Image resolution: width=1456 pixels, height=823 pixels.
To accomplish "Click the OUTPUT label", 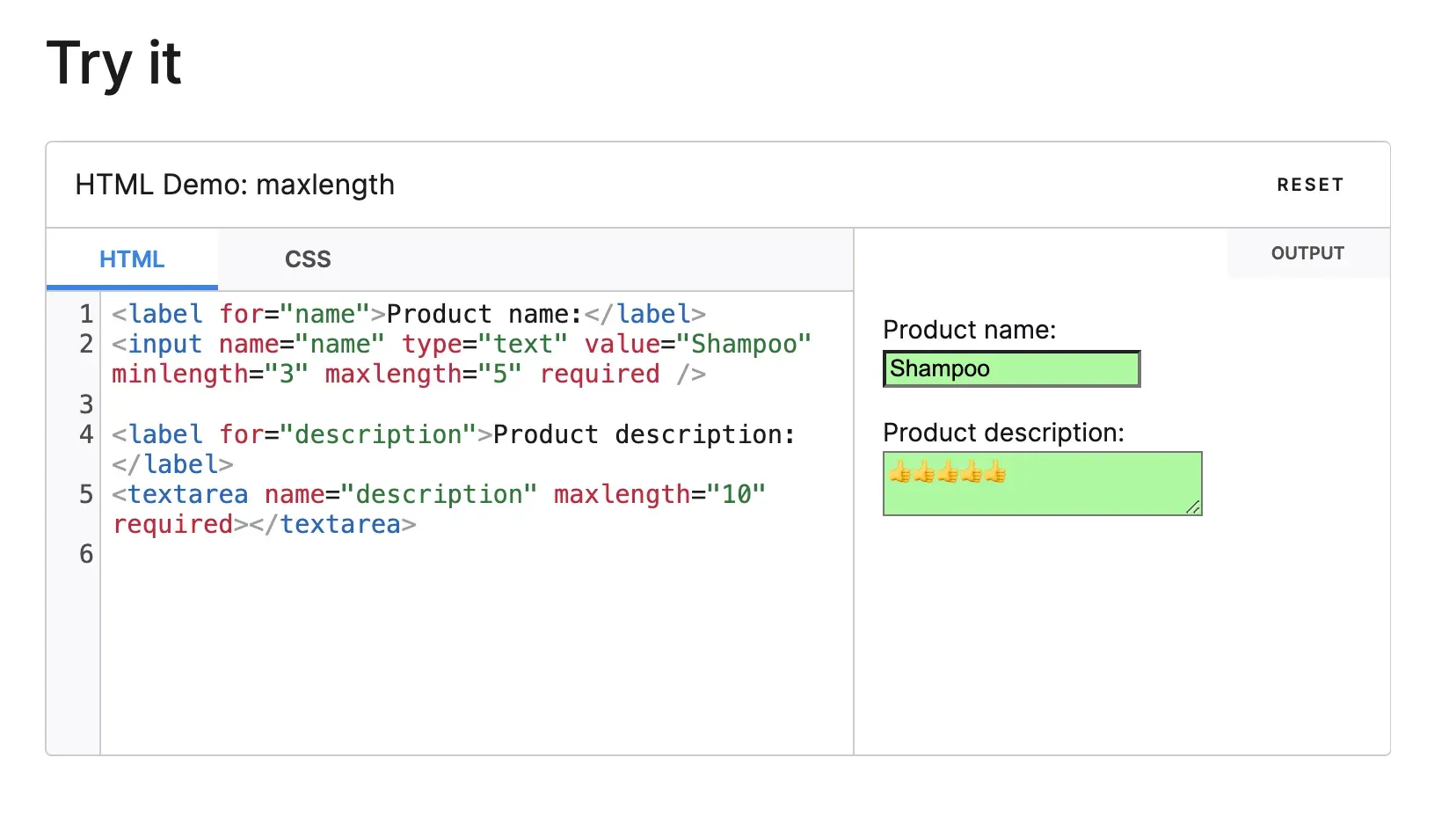I will [x=1307, y=253].
